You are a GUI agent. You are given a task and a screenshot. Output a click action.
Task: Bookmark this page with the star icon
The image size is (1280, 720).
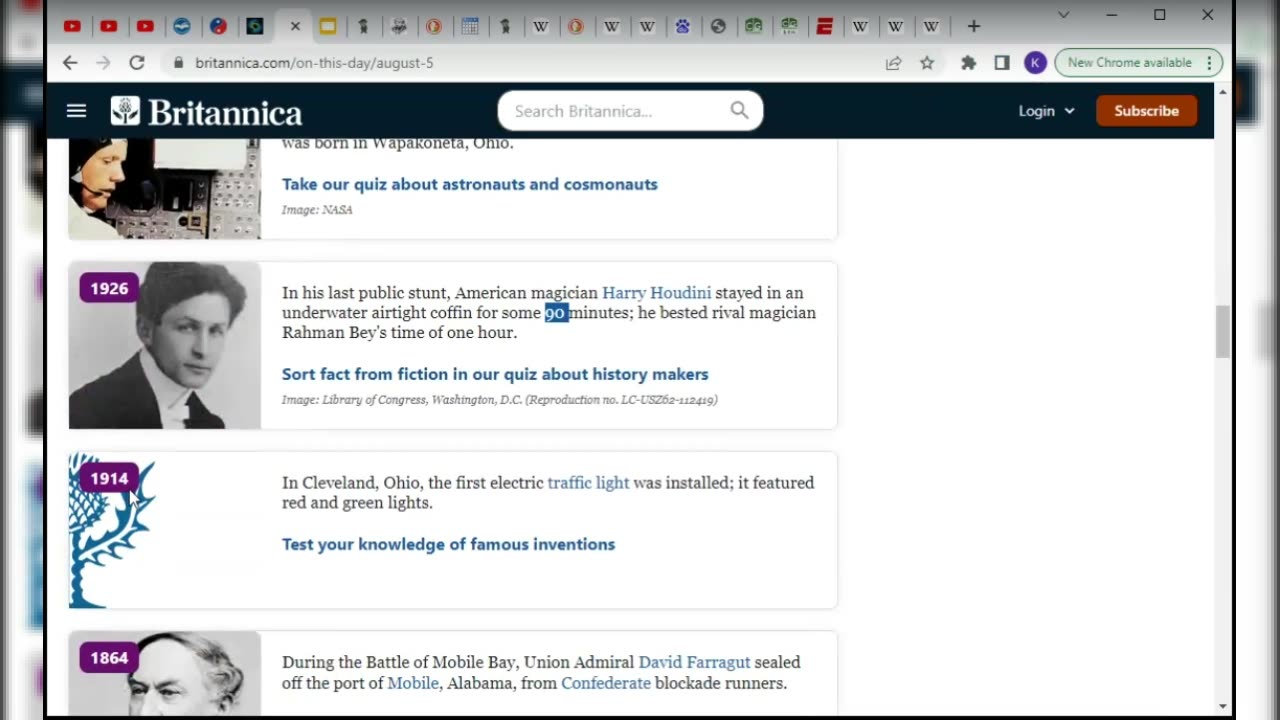point(927,63)
